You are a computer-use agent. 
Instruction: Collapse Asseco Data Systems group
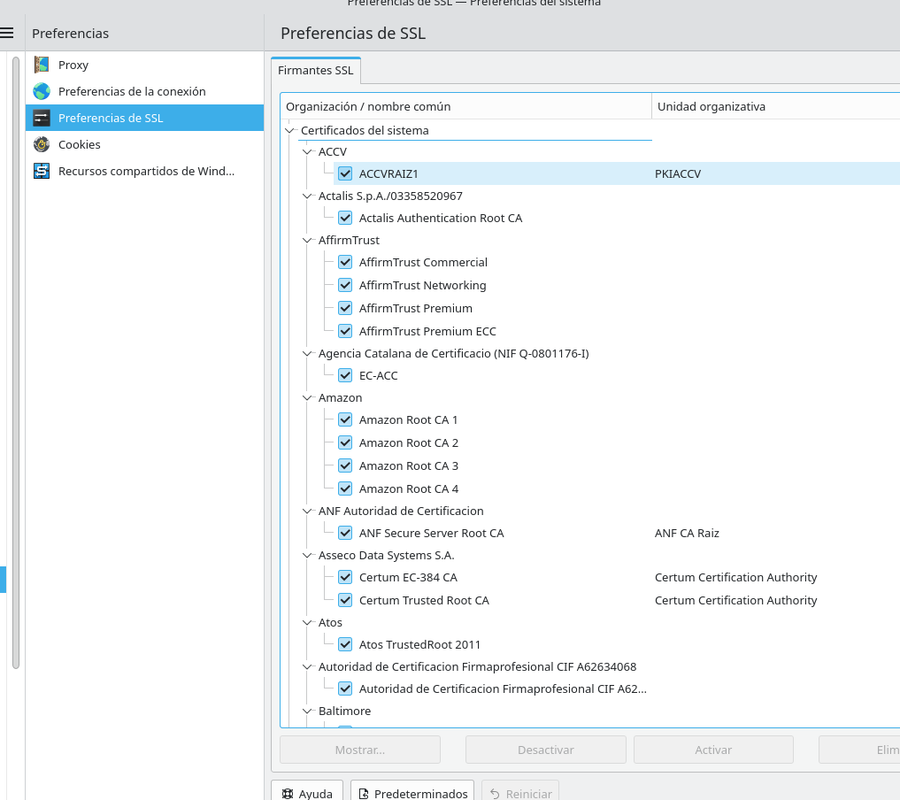308,555
